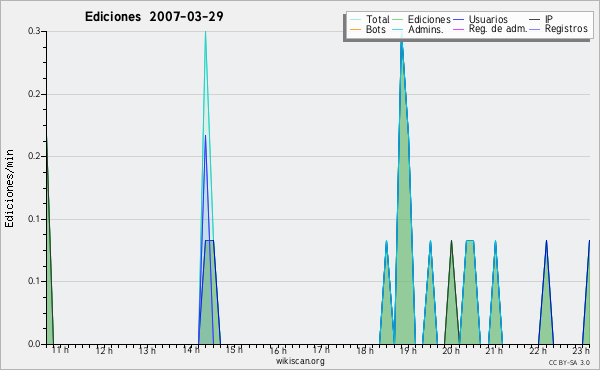
Task: Click the 22 h axis label
Action: coord(538,350)
